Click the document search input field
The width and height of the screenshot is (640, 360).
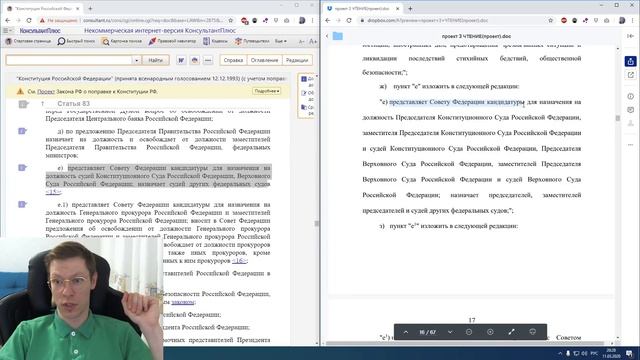coord(69,60)
